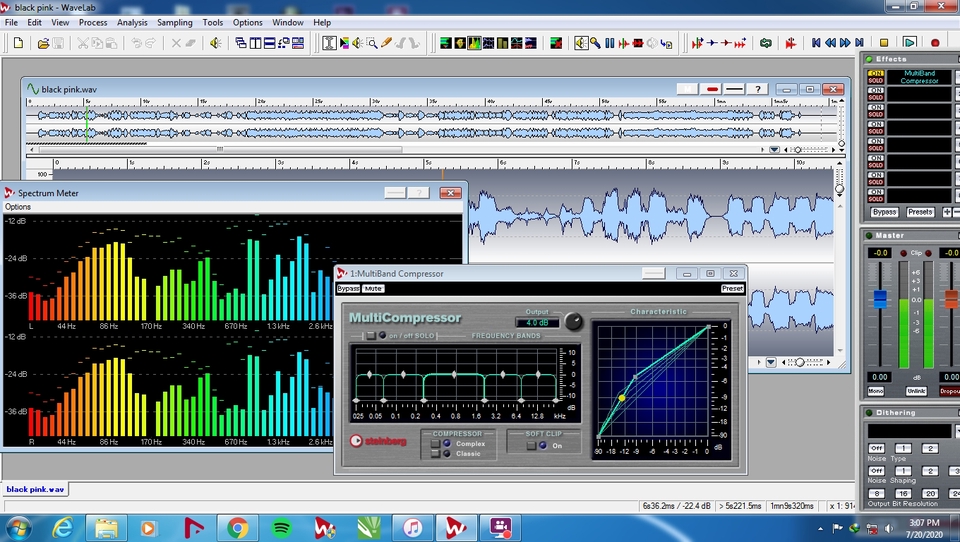
Task: Click the question mark button in wave window
Action: (x=758, y=89)
